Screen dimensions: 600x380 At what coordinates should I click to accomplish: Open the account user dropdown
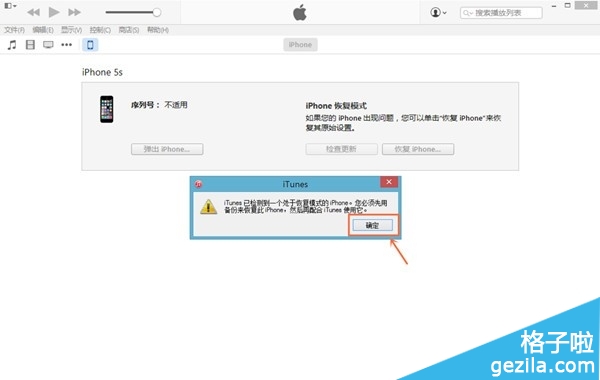[438, 12]
